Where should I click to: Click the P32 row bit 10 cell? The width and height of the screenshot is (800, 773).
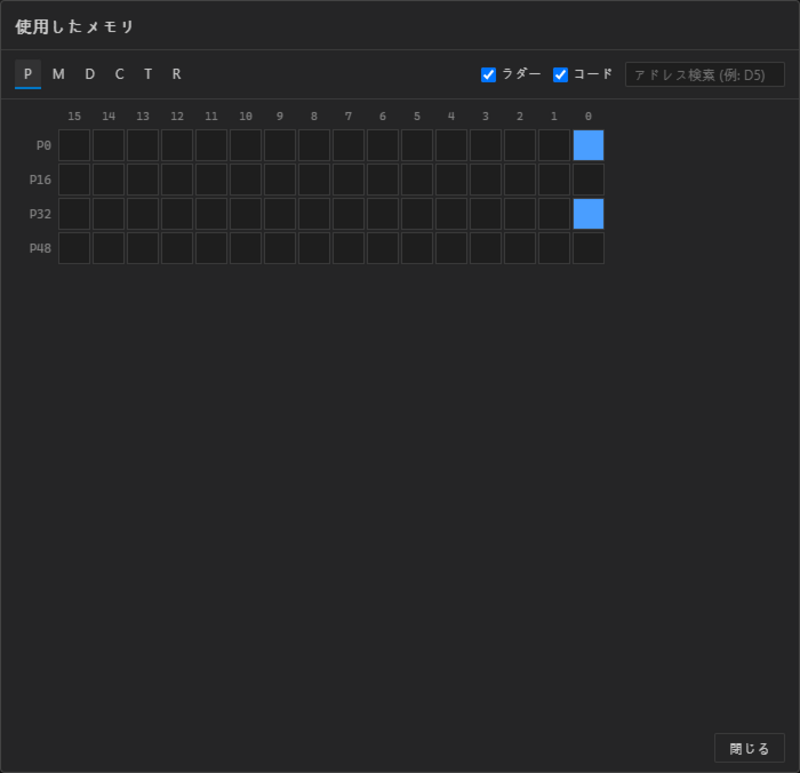click(x=246, y=214)
